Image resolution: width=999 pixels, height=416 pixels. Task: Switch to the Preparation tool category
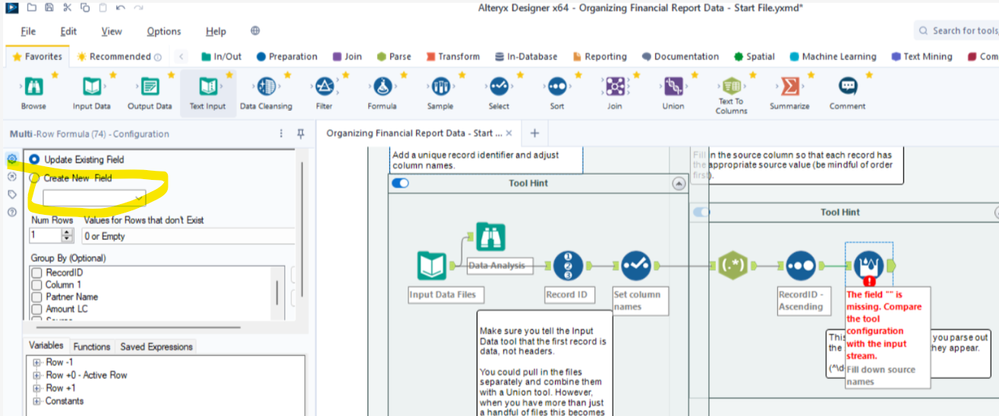pos(287,57)
